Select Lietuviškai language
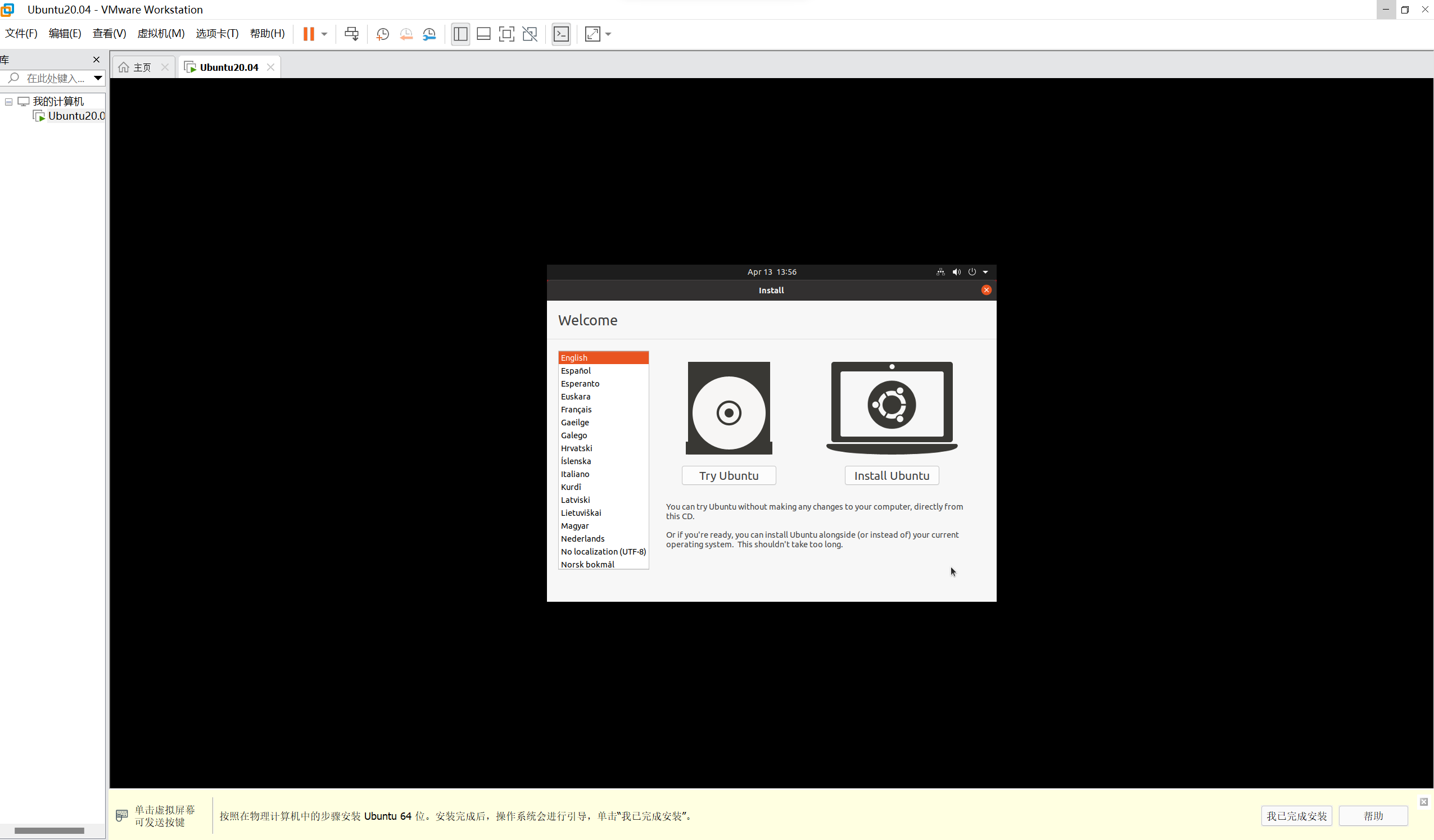 [603, 513]
